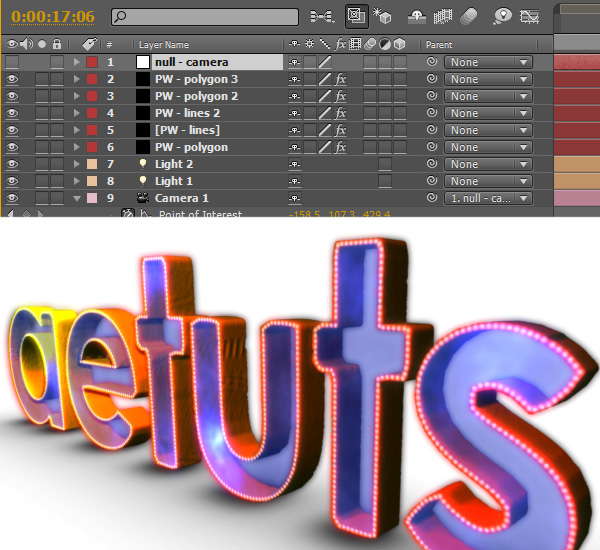
Task: Lock the PW - polygon 3 layer
Action: tap(57, 79)
